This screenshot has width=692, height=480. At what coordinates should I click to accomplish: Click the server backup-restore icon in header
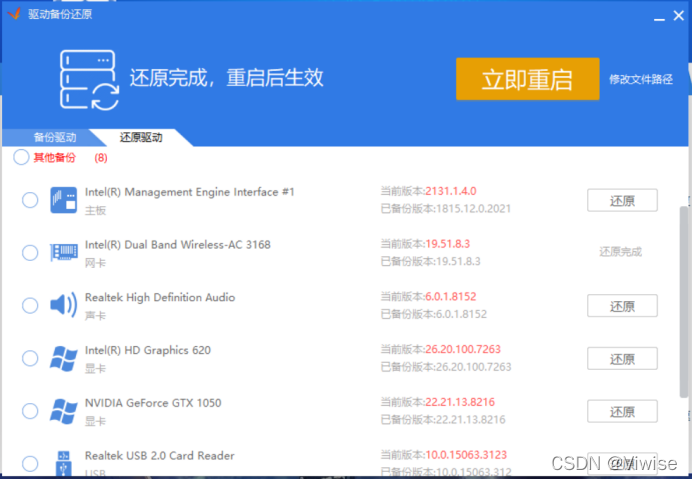[x=90, y=80]
